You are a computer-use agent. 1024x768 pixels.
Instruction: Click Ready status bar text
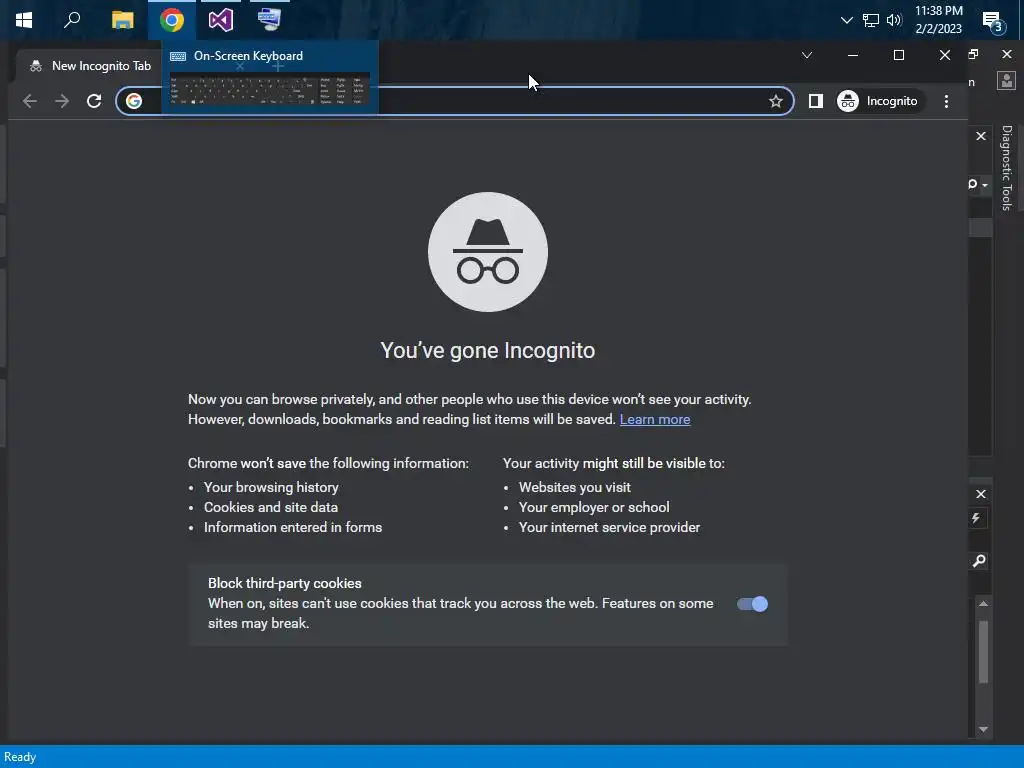(20, 757)
